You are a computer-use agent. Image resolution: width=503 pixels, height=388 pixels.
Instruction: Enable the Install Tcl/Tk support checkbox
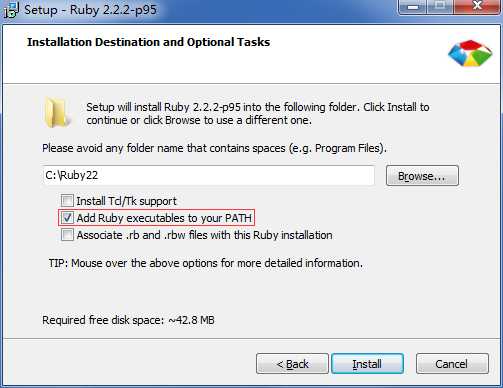coord(67,201)
